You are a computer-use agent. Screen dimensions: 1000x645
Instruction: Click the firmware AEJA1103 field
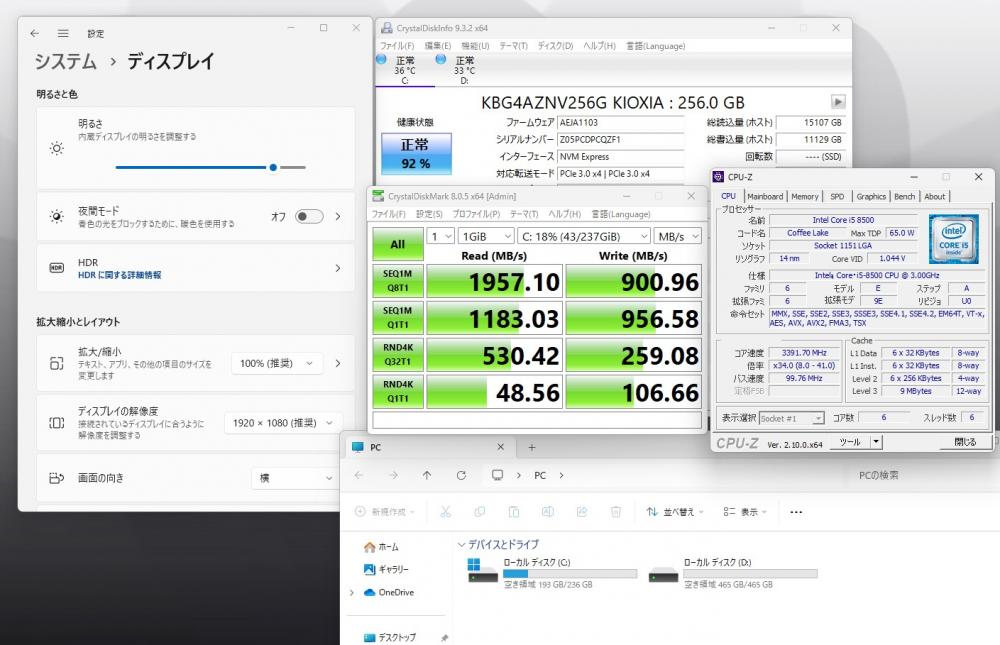point(621,122)
